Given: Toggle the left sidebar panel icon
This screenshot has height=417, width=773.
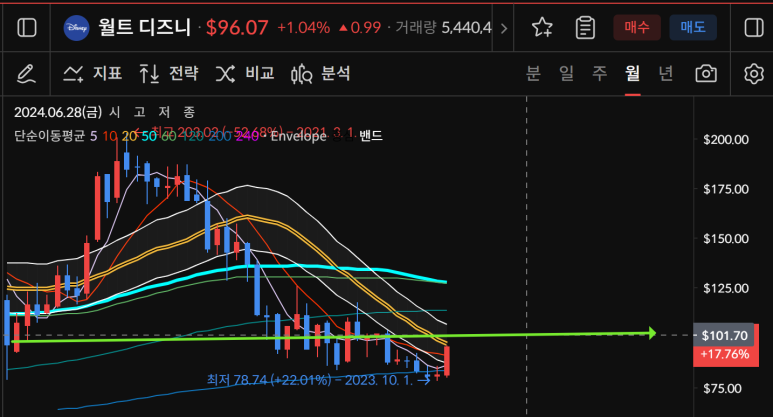Looking at the screenshot, I should click(27, 28).
